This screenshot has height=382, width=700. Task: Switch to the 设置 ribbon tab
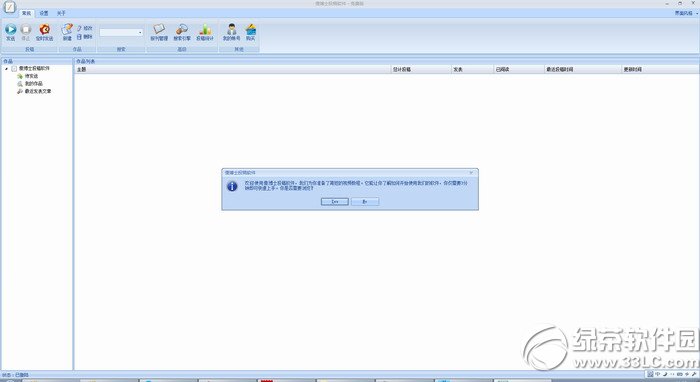(44, 13)
